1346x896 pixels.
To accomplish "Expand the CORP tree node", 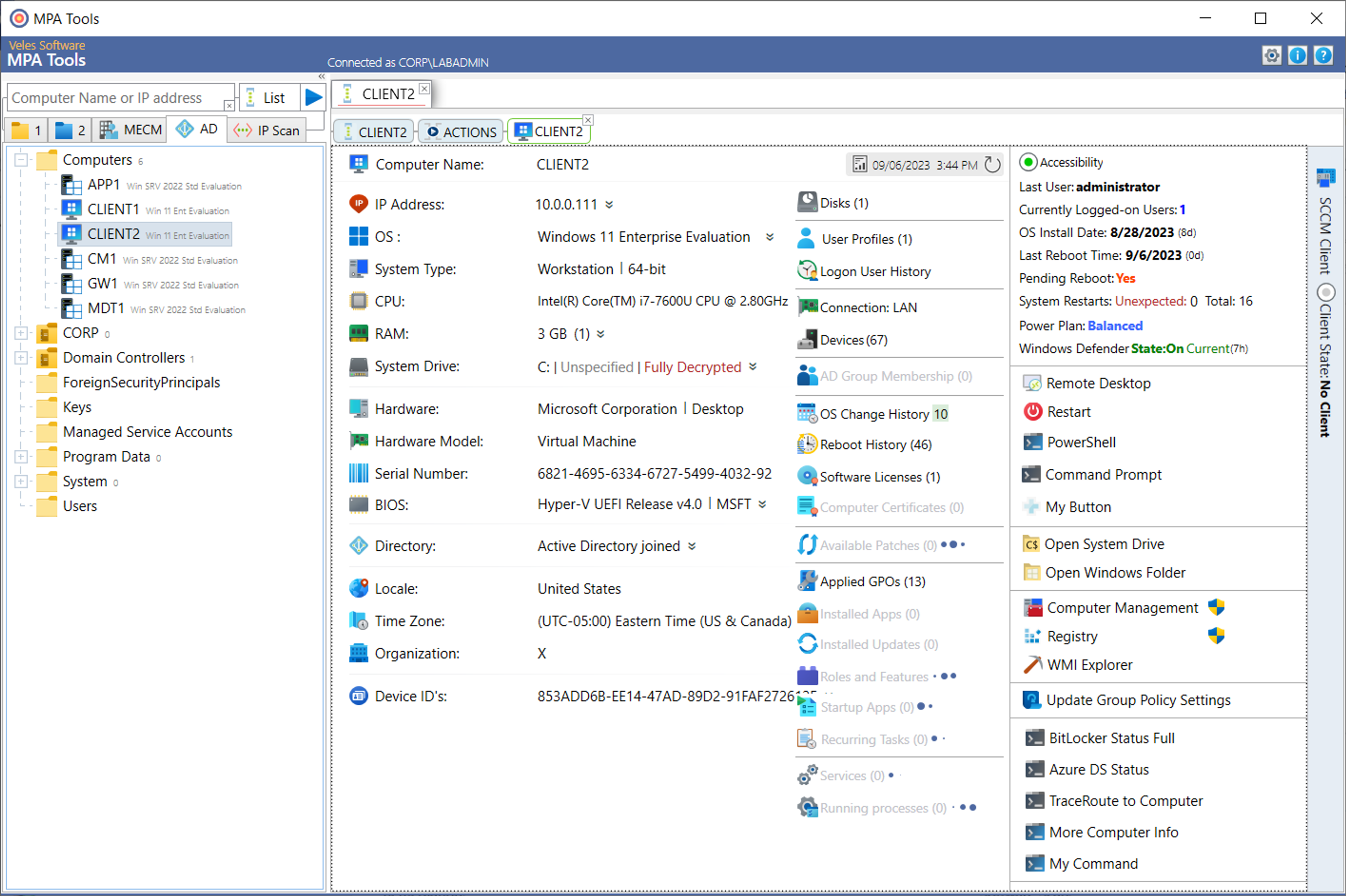I will 21,333.
